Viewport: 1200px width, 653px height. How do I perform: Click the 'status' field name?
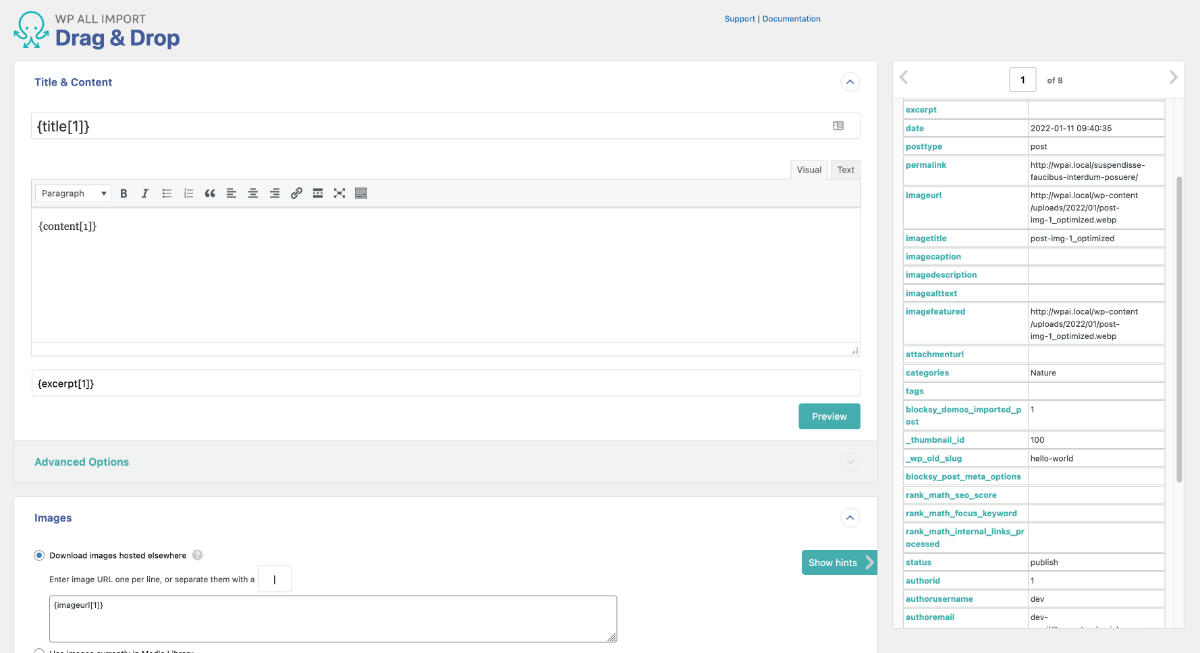[x=918, y=562]
